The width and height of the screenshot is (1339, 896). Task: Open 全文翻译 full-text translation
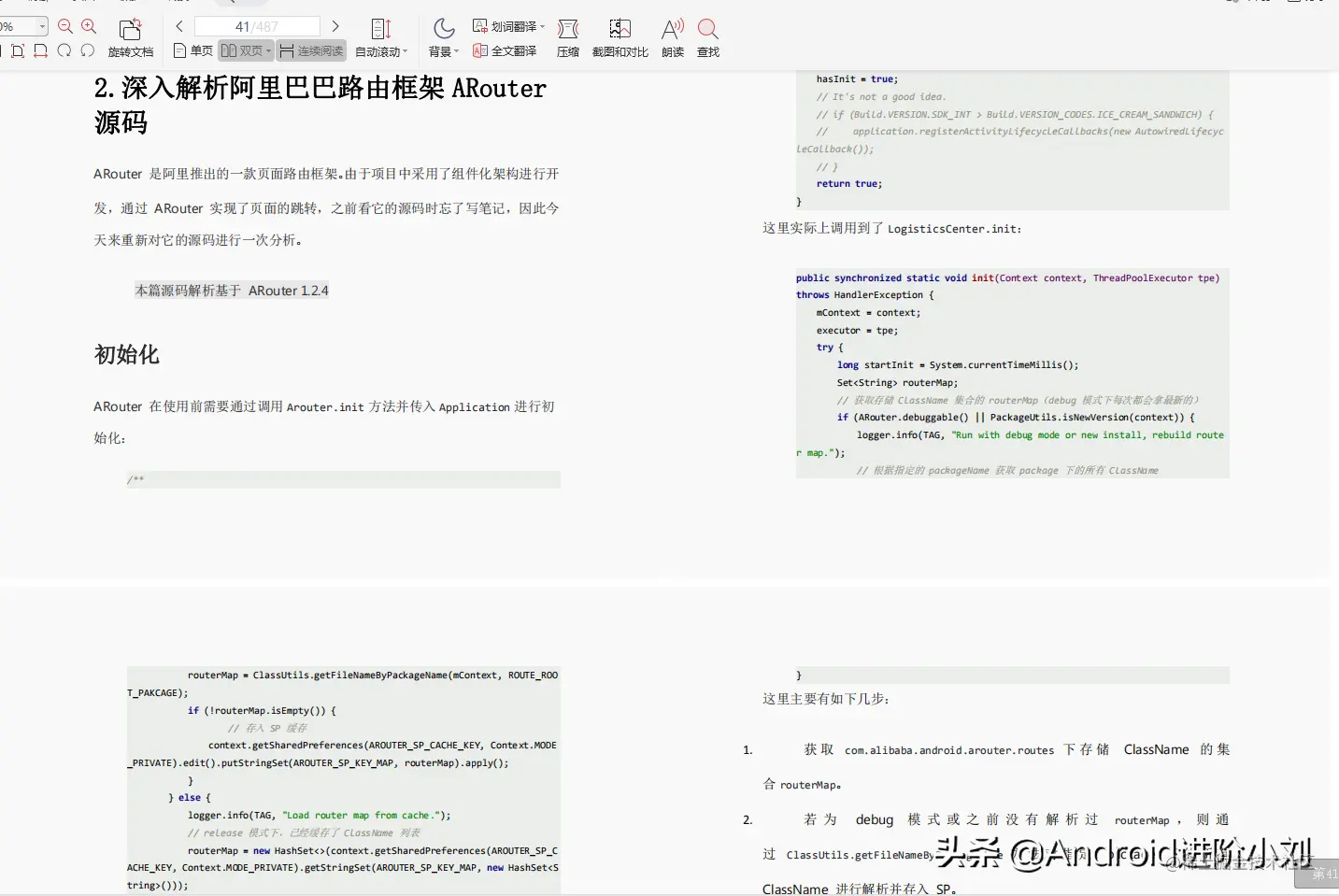tap(505, 50)
